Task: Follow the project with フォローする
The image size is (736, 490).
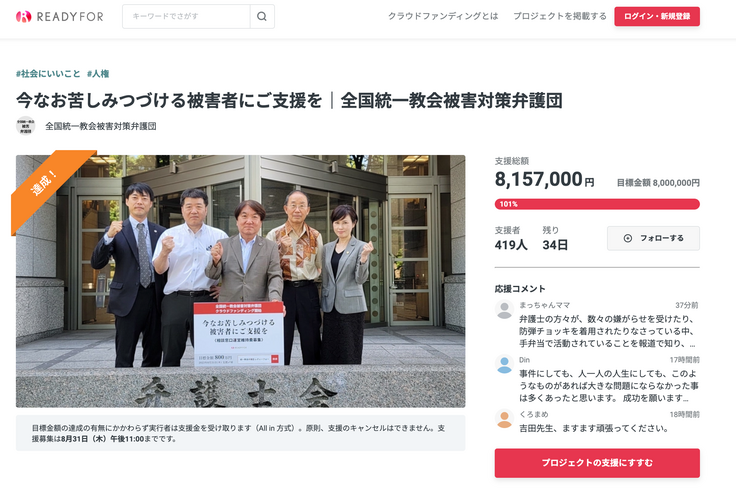Action: point(653,238)
